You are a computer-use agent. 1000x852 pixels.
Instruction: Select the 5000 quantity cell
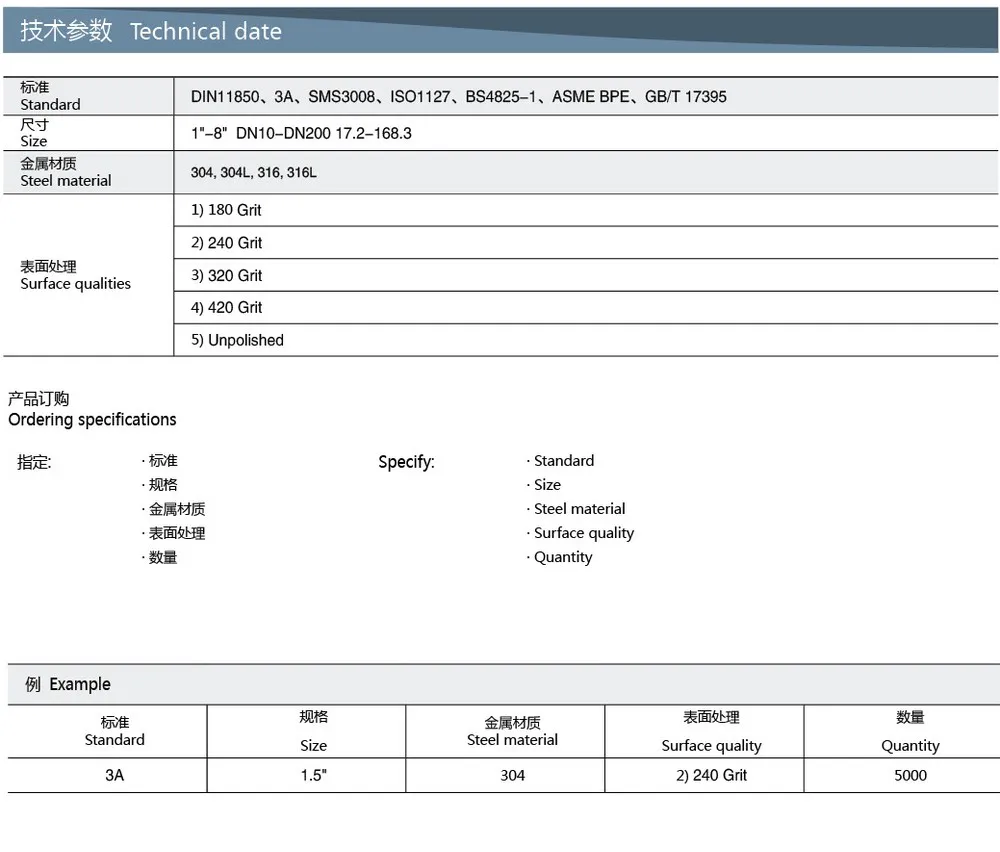pos(910,775)
